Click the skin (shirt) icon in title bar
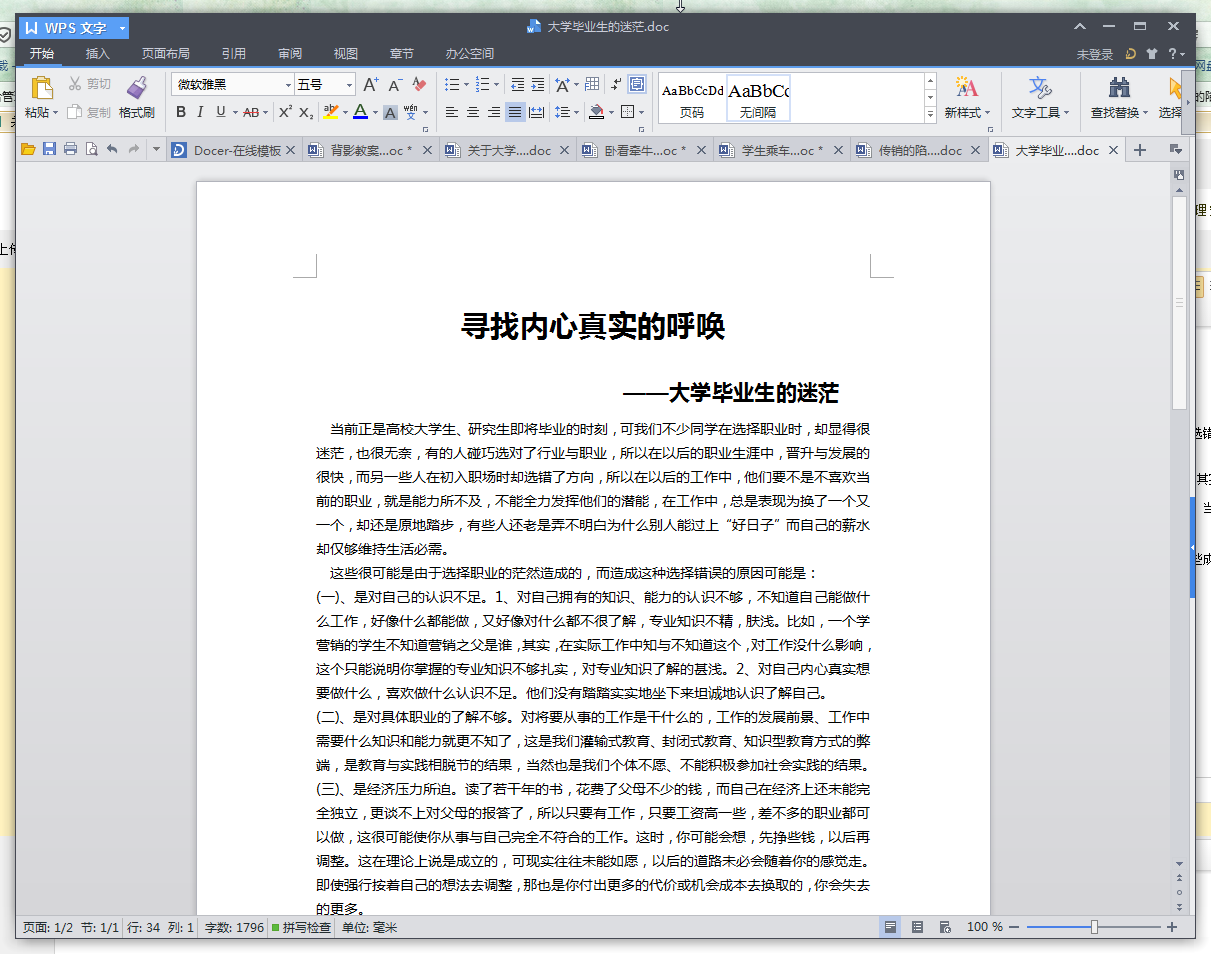This screenshot has height=954, width=1211. [x=1152, y=54]
